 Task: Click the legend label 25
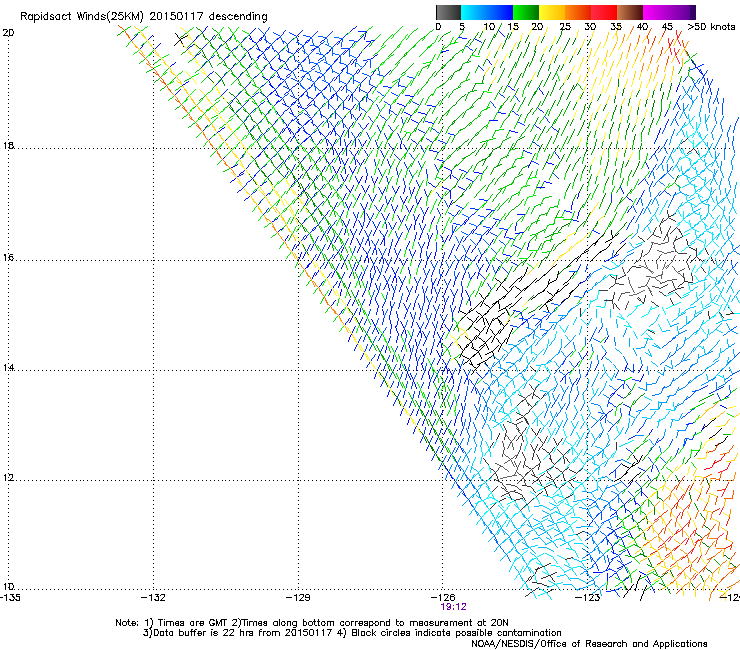565,27
